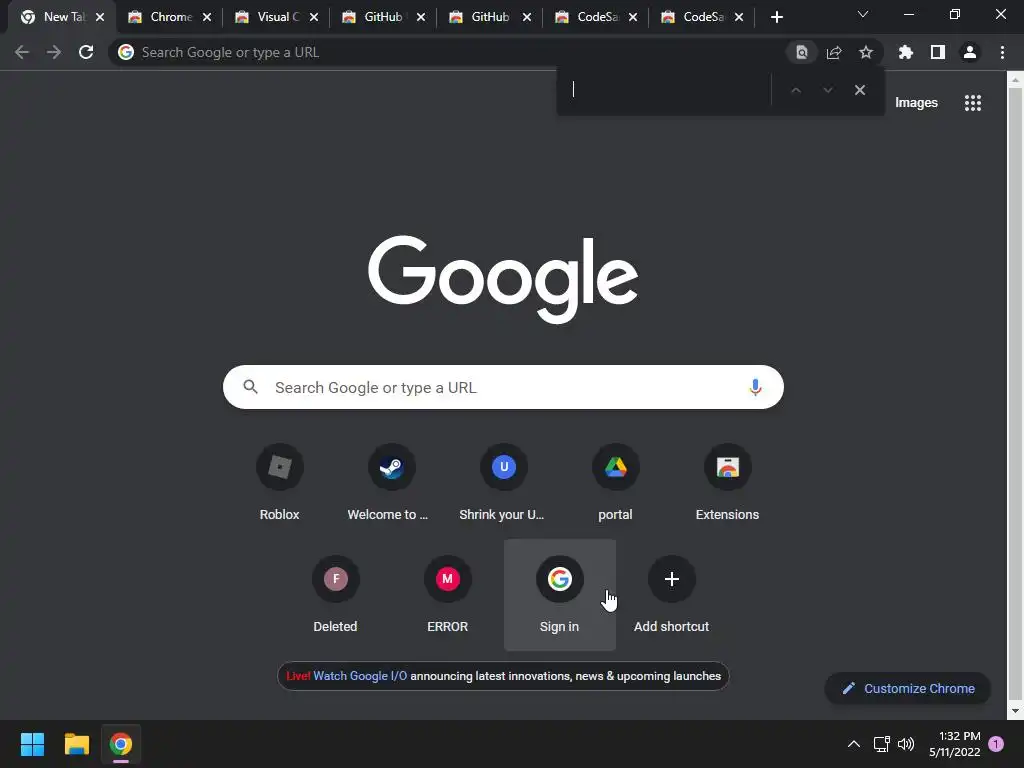Screen dimensions: 1024x768
Task: Close the Chrome tab
Action: (207, 17)
